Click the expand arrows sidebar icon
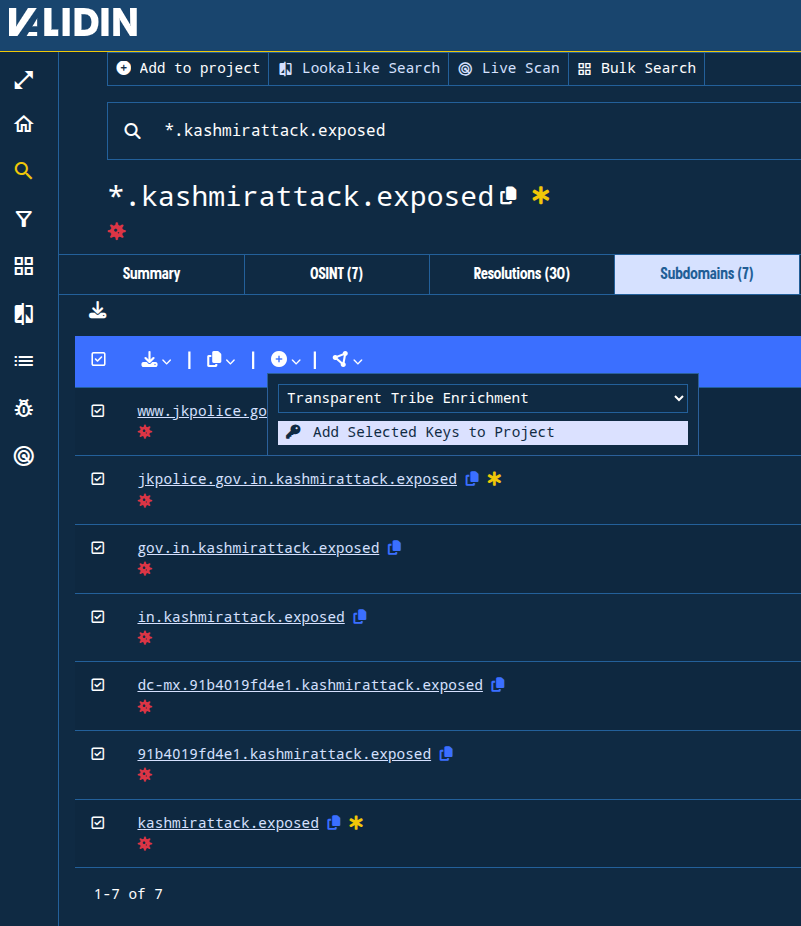 point(24,80)
